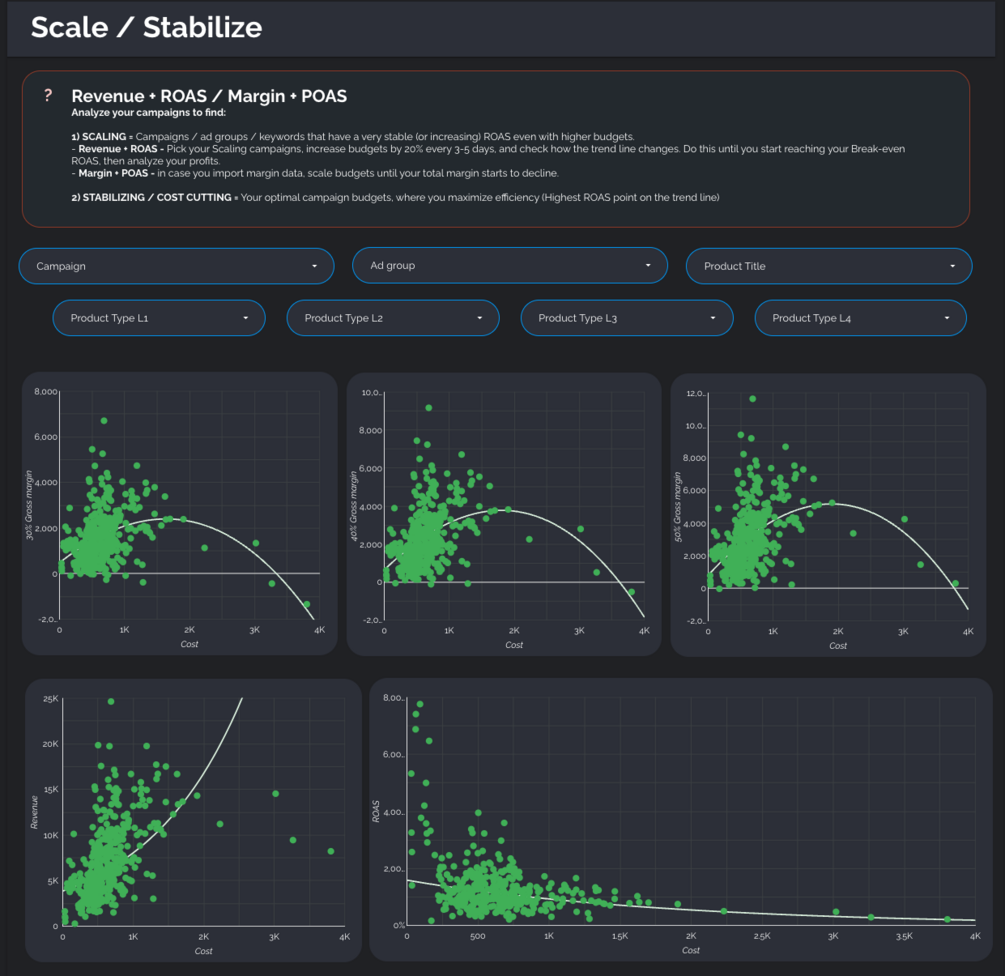The height and width of the screenshot is (976, 1005).
Task: Click the "30% Gross margin" axis label
Action: click(x=29, y=505)
